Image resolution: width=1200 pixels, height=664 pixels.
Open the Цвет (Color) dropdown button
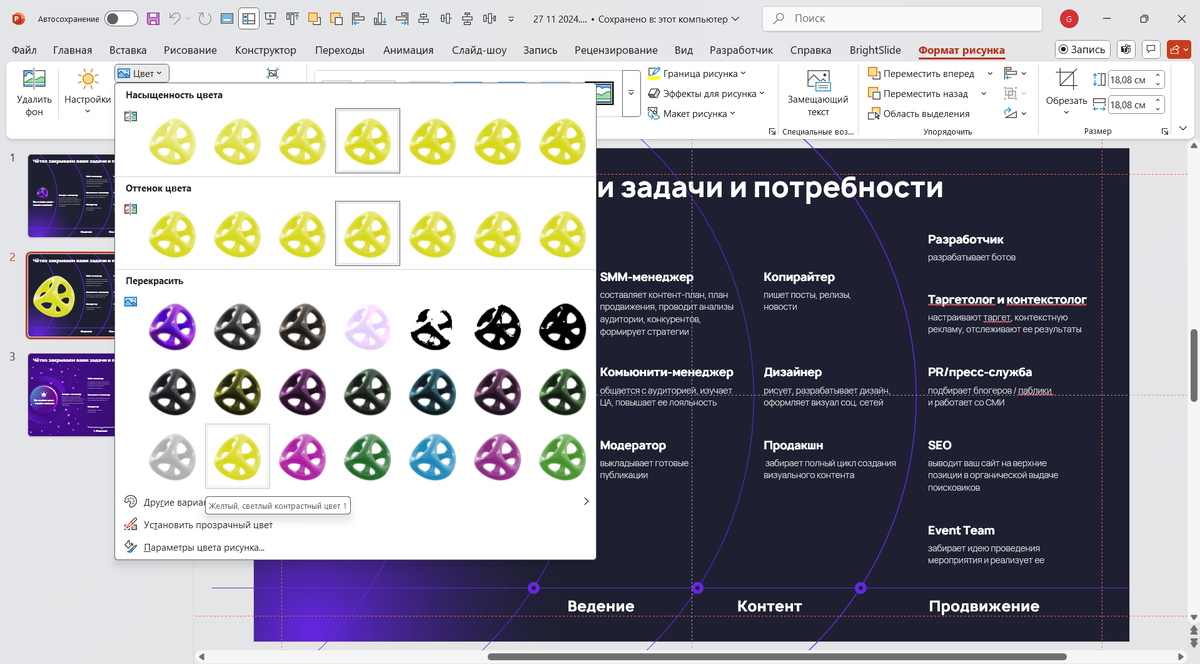[141, 73]
